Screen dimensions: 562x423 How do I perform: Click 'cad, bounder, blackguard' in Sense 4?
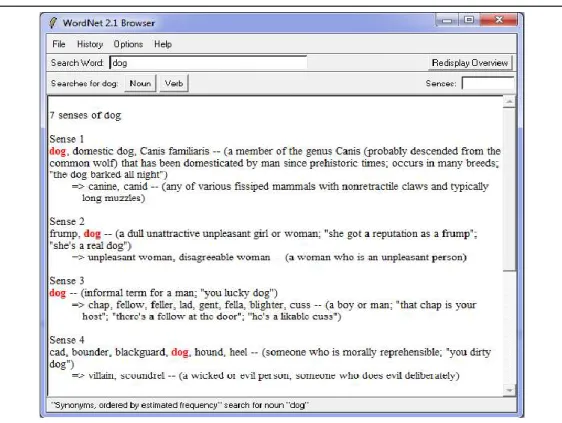(108, 352)
